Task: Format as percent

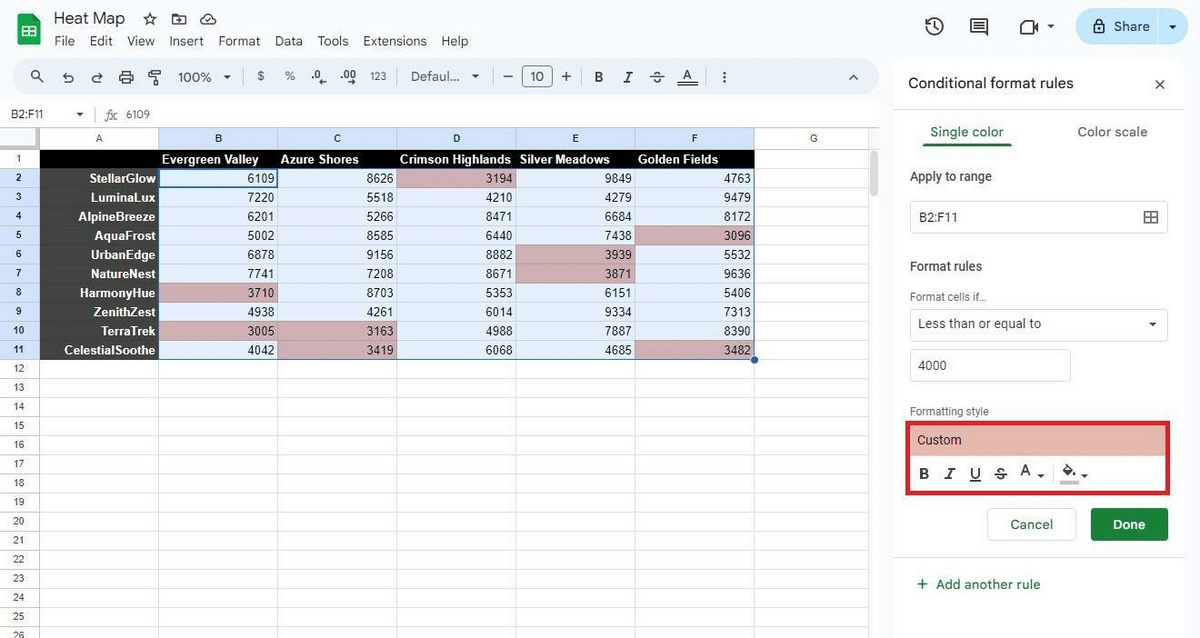Action: (x=290, y=77)
